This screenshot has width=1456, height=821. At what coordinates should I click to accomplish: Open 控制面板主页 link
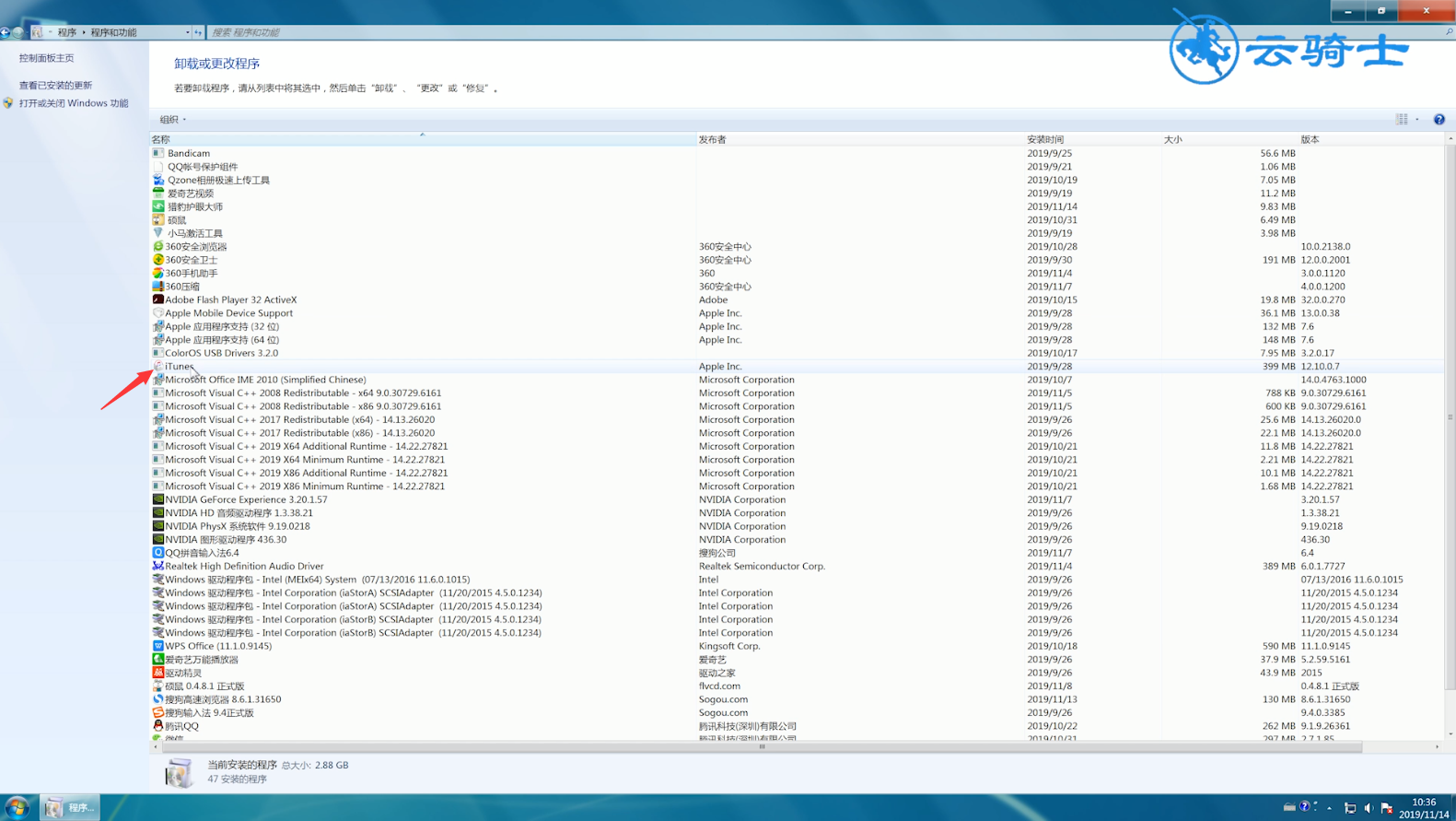(46, 58)
